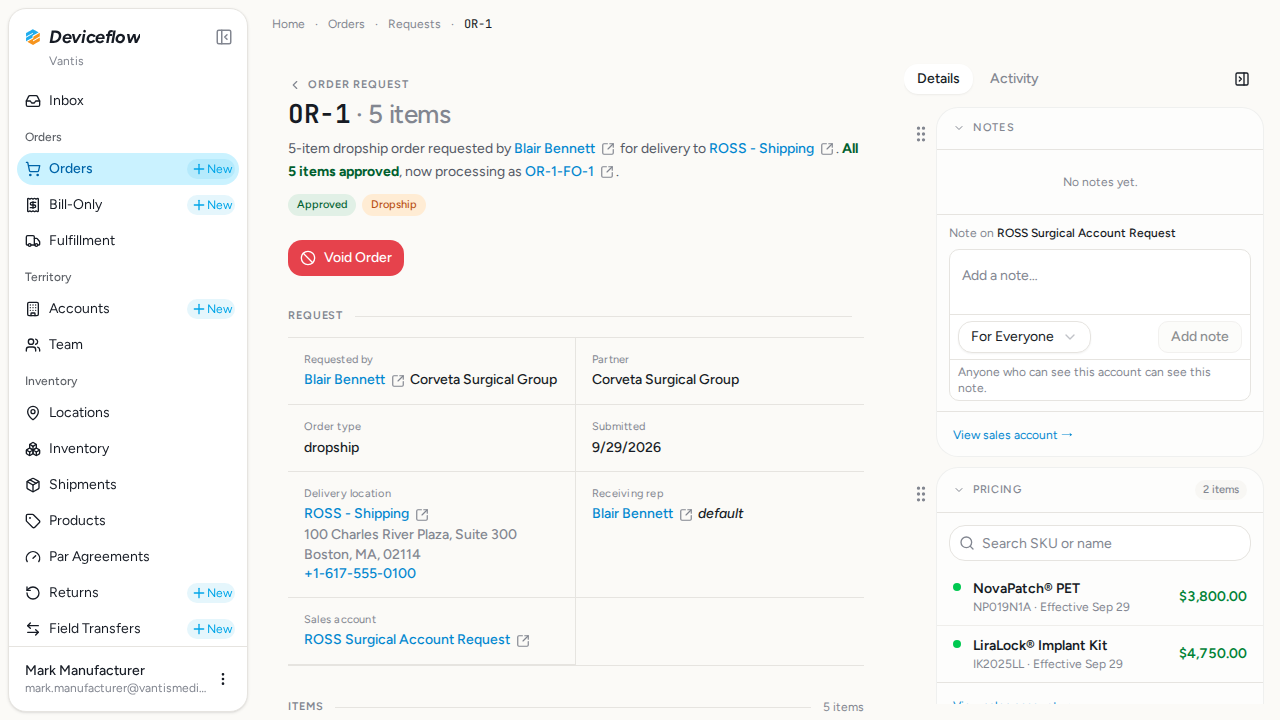Click the Locations pin icon

(33, 413)
